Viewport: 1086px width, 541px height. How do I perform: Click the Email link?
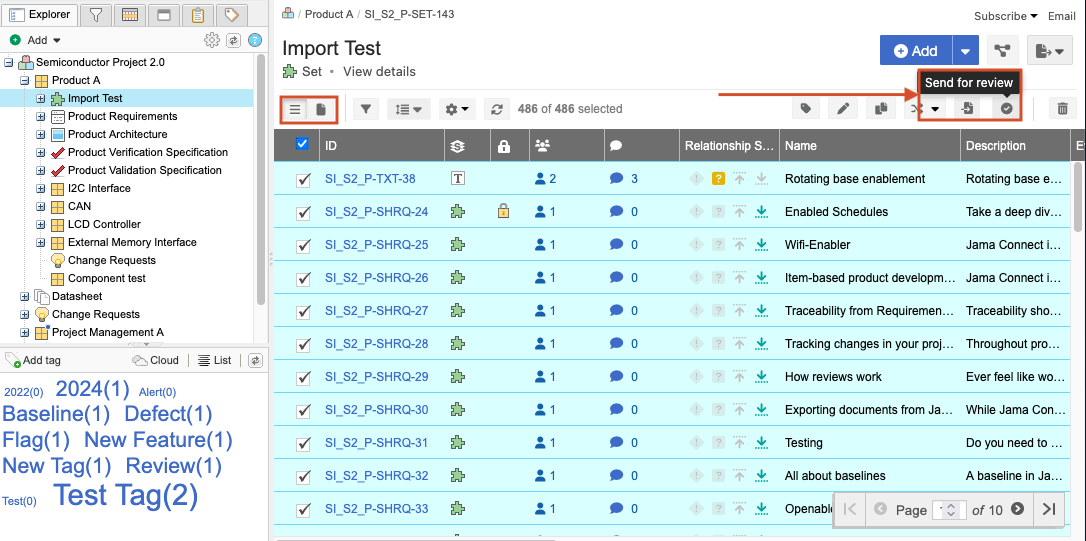coord(1062,16)
